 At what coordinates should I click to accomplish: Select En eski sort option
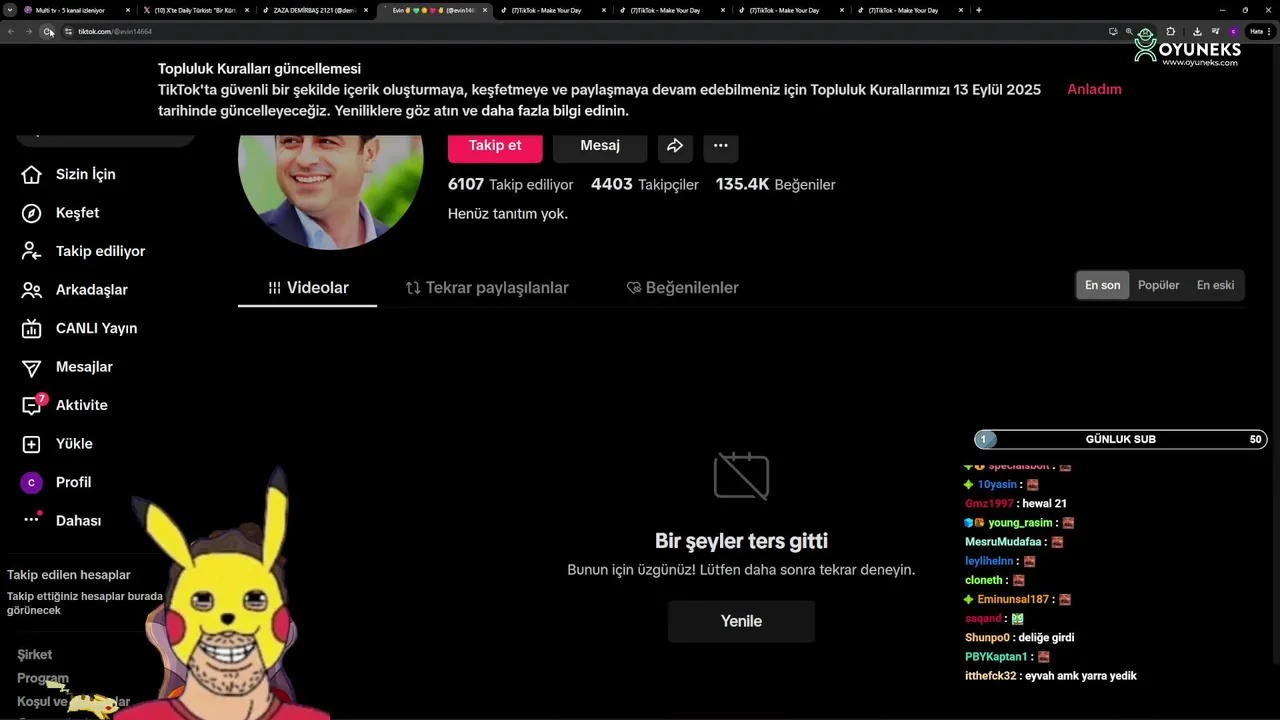[x=1215, y=285]
